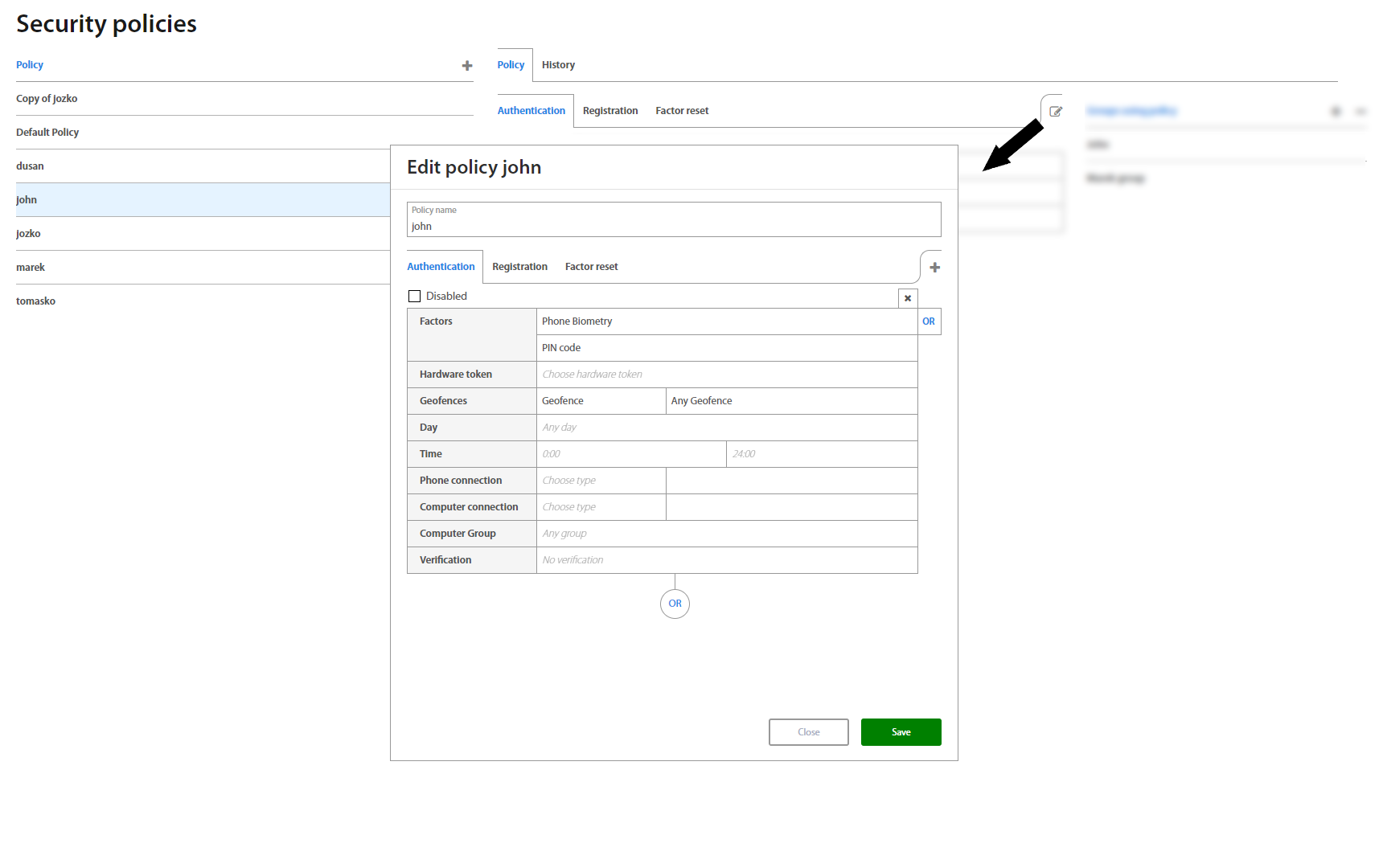Expand the Phone connection type dropdown
Image resolution: width=1383 pixels, height=868 pixels.
(x=601, y=481)
